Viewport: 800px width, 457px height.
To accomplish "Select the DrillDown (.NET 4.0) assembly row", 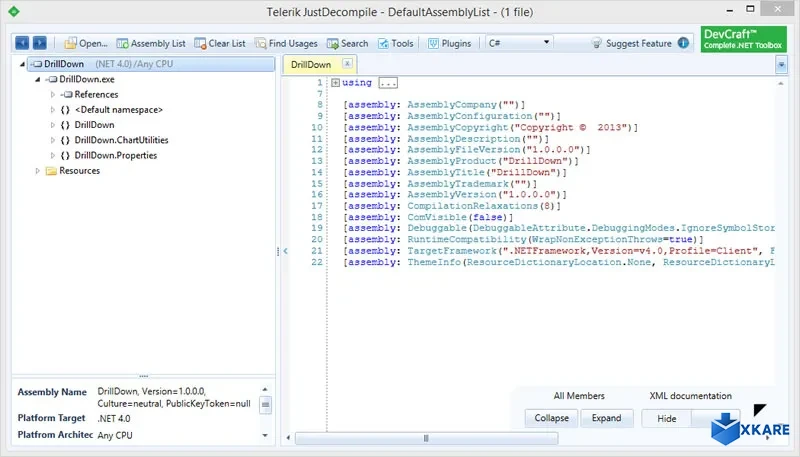I will tap(151, 64).
